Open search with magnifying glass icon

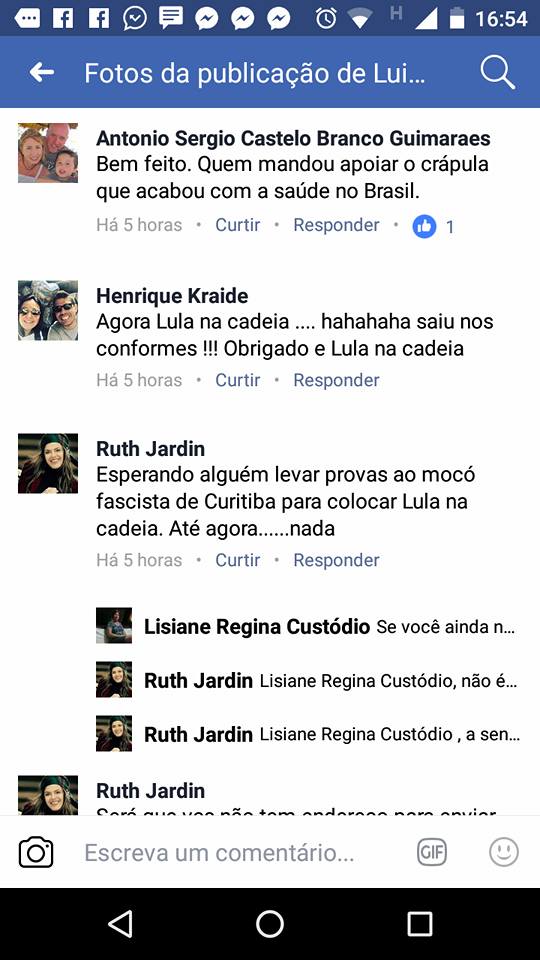[497, 73]
